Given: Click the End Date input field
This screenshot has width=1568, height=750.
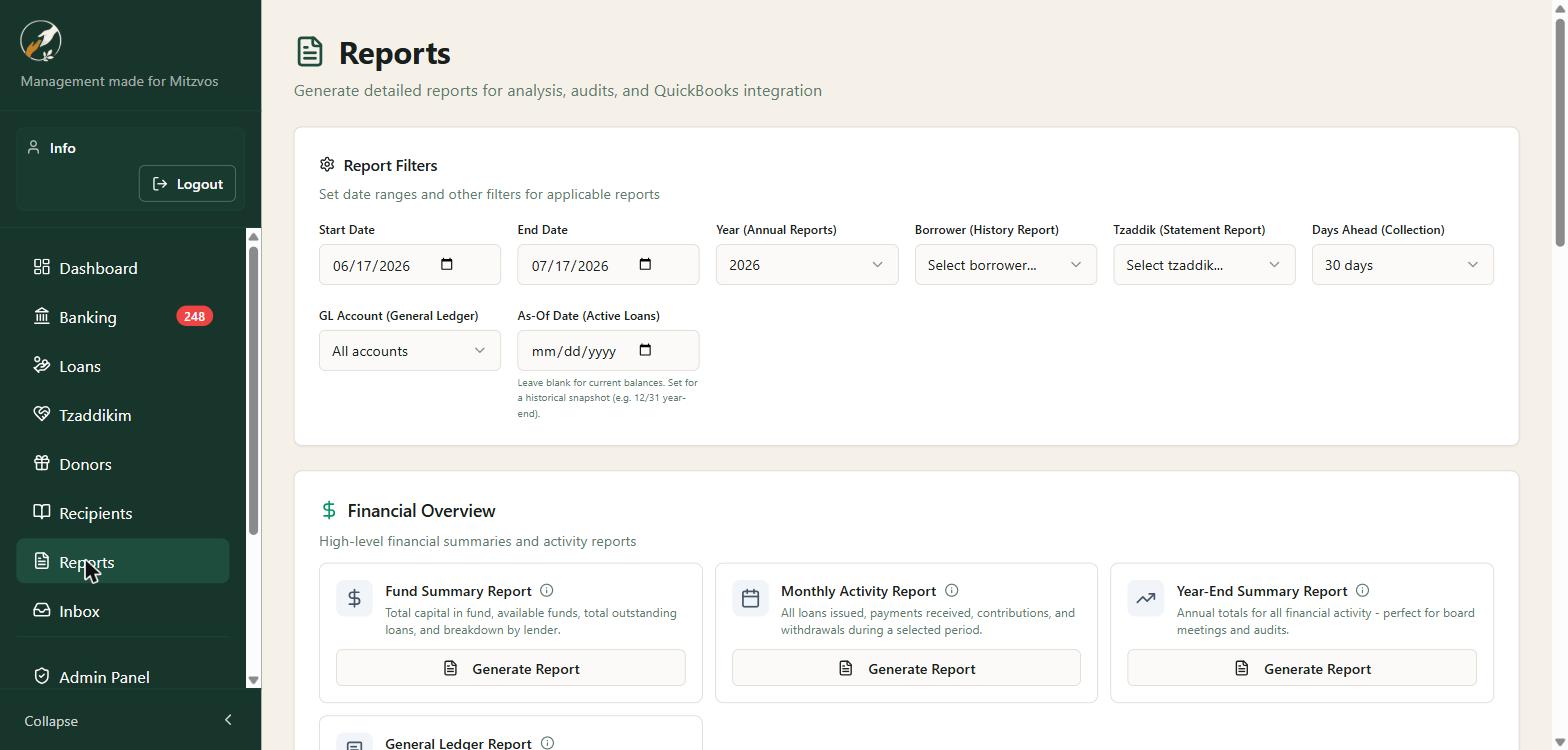Looking at the screenshot, I should point(608,265).
